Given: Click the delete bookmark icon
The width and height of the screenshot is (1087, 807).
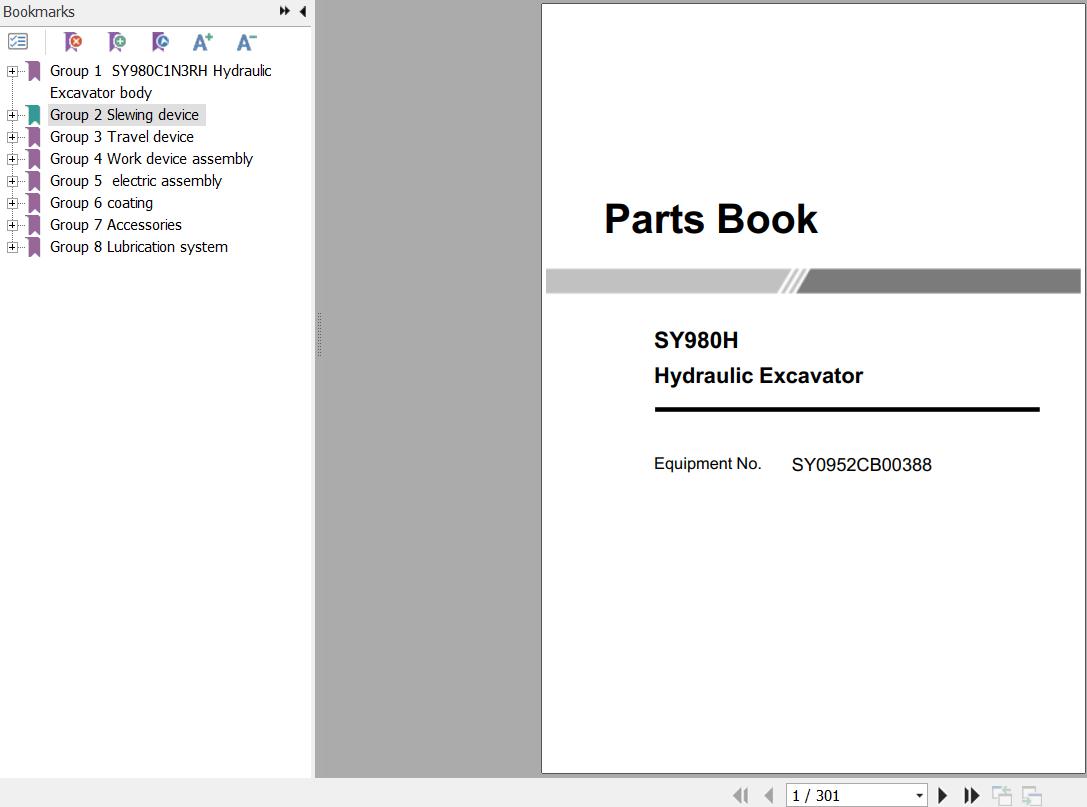Looking at the screenshot, I should (73, 42).
